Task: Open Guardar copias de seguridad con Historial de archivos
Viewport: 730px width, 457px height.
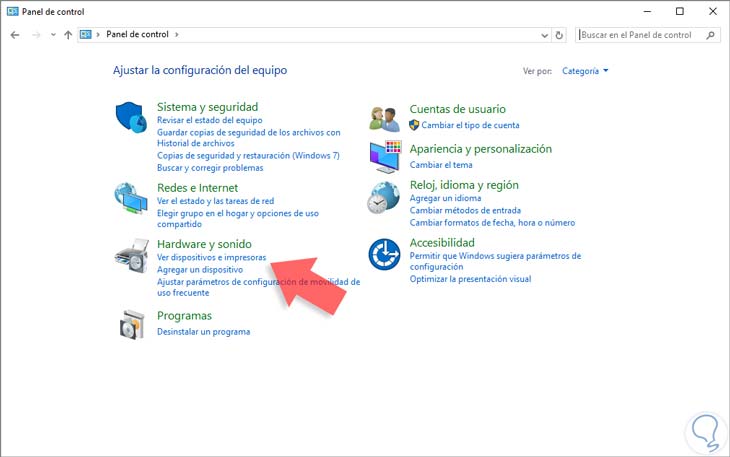Action: [249, 138]
